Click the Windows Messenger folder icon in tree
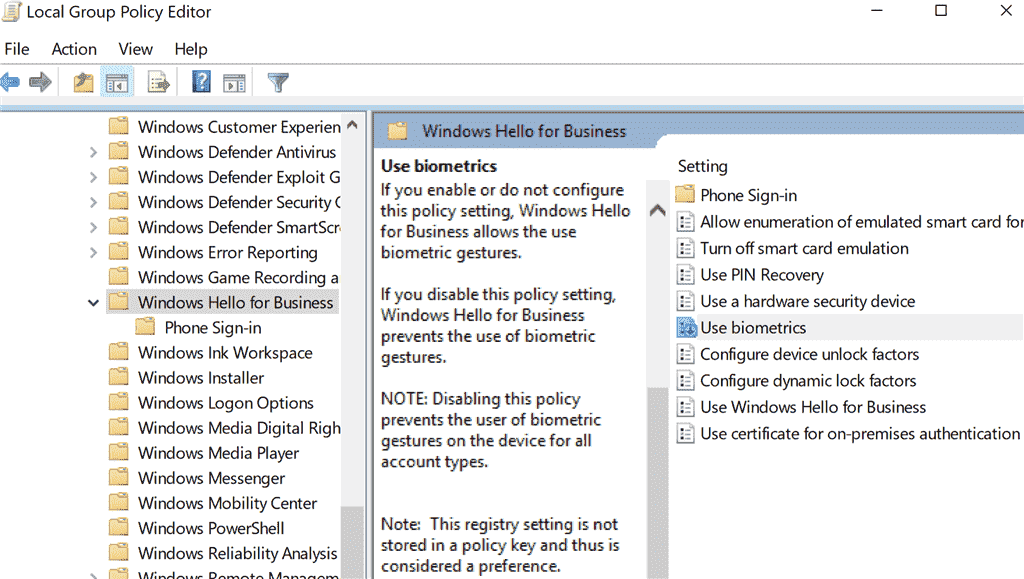The height and width of the screenshot is (579, 1024). pos(119,477)
